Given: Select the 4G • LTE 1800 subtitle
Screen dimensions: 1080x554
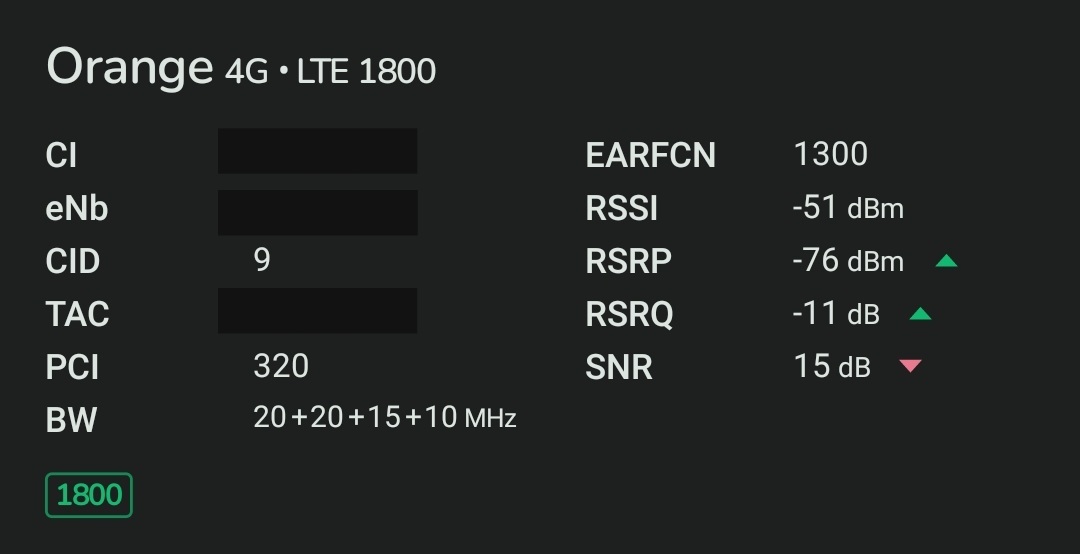Looking at the screenshot, I should click(x=330, y=71).
